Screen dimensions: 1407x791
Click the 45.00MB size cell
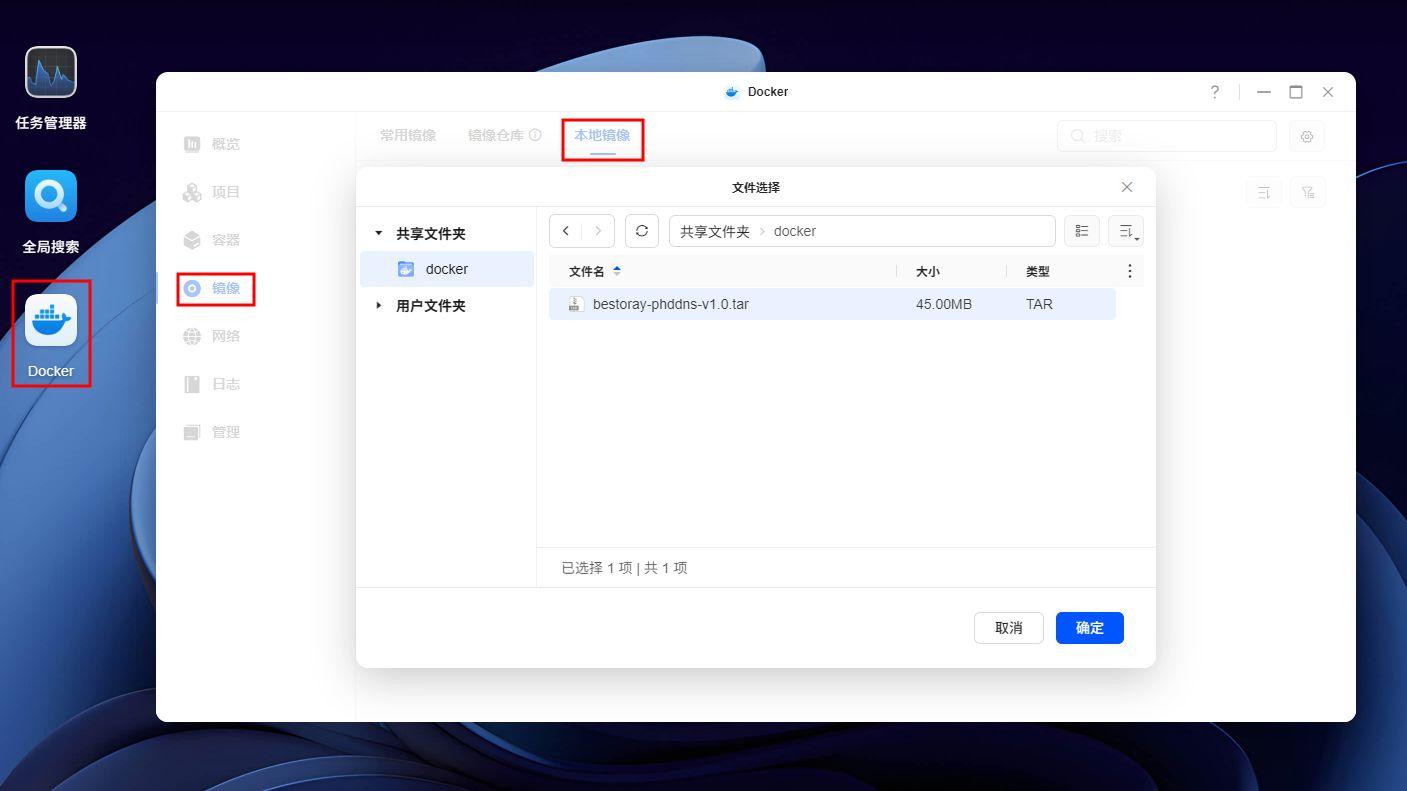944,304
